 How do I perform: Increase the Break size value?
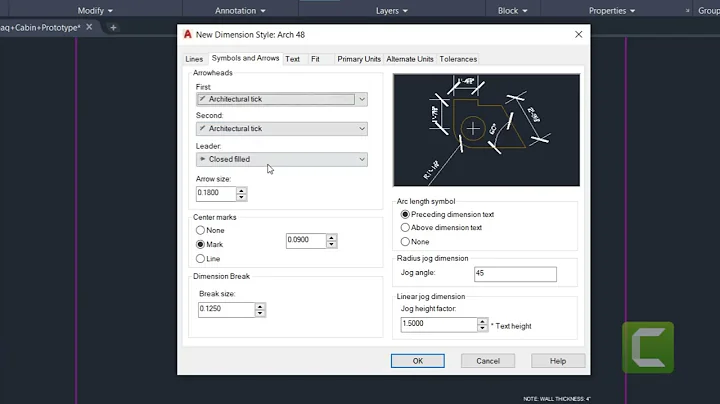pos(260,306)
